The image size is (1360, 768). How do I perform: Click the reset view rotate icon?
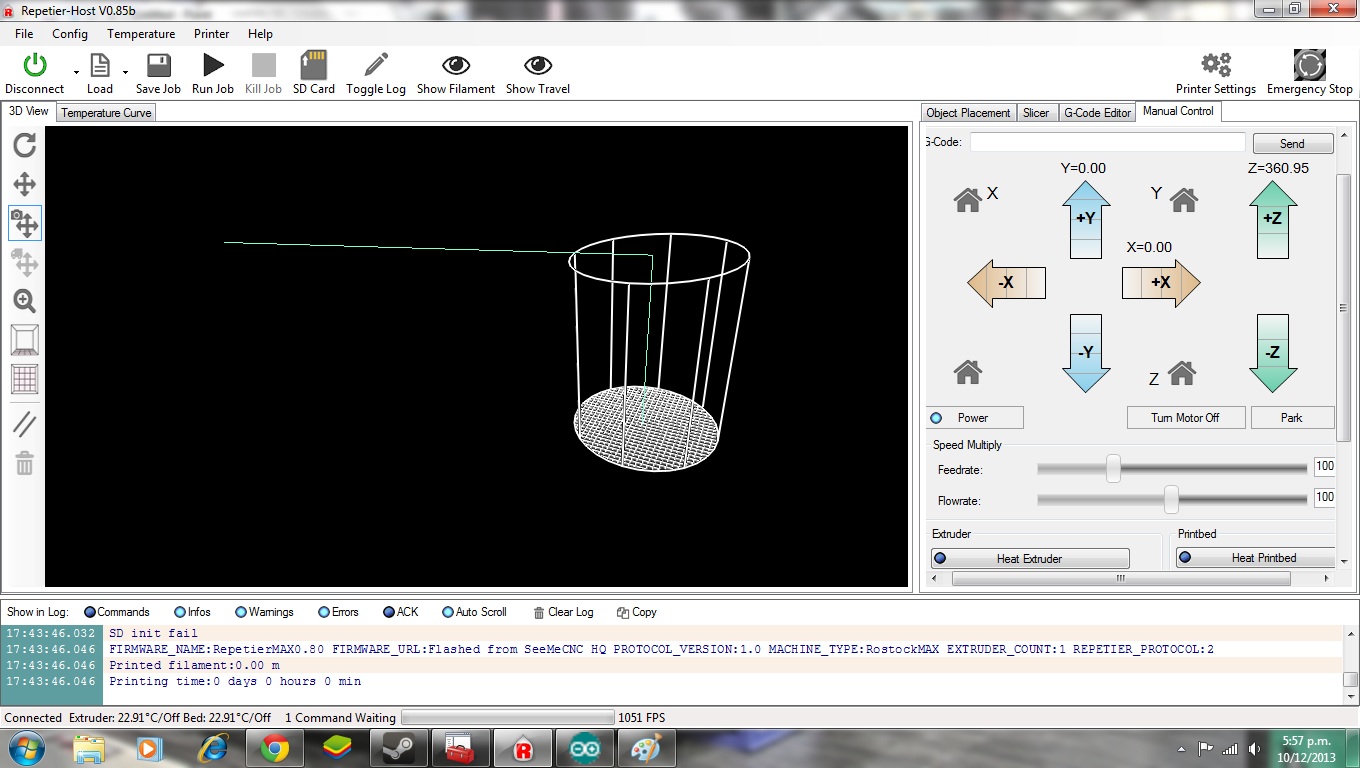[x=25, y=146]
